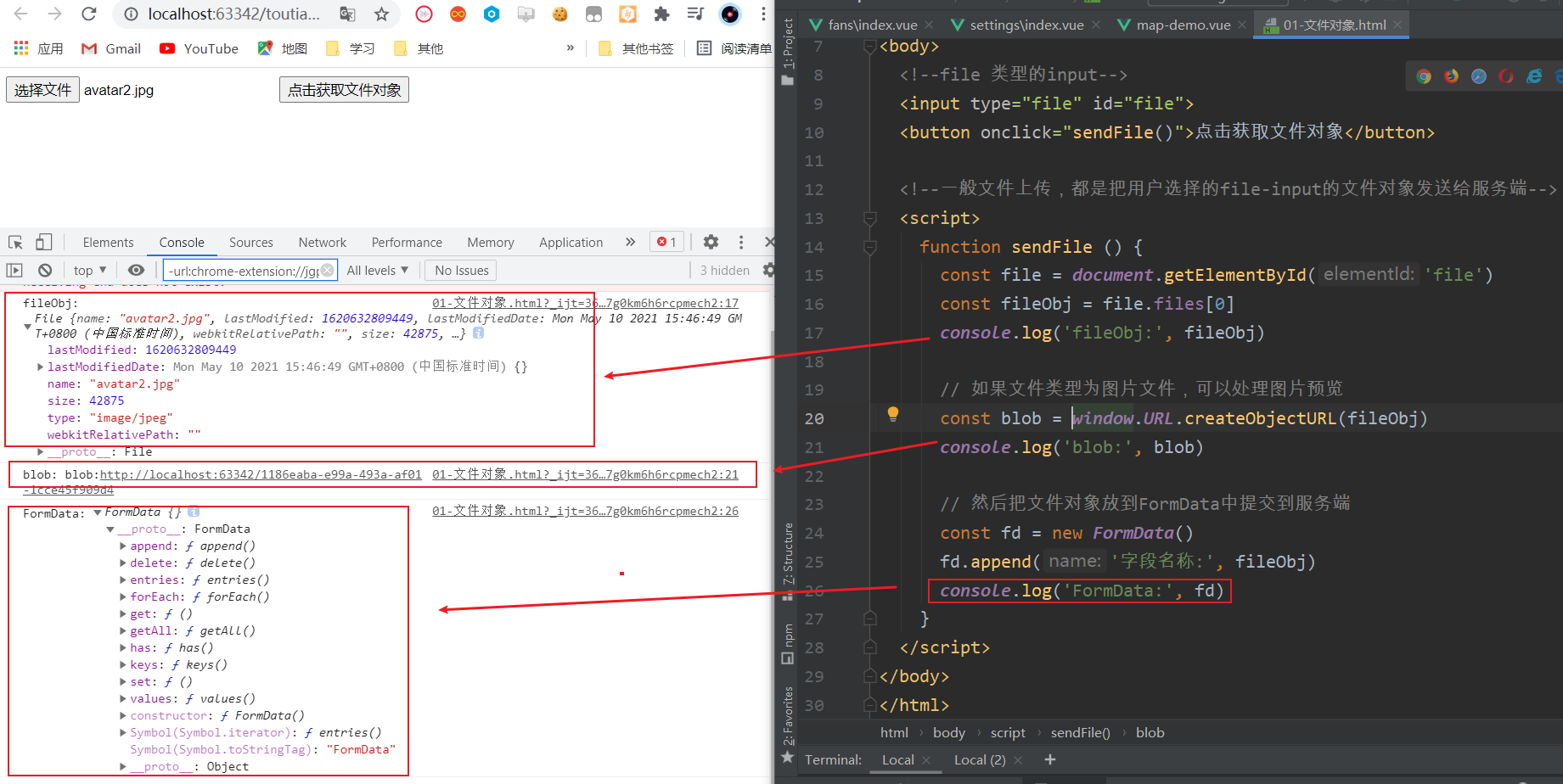Open the blue hexagon extension icon
The height and width of the screenshot is (784, 1563).
(492, 14)
